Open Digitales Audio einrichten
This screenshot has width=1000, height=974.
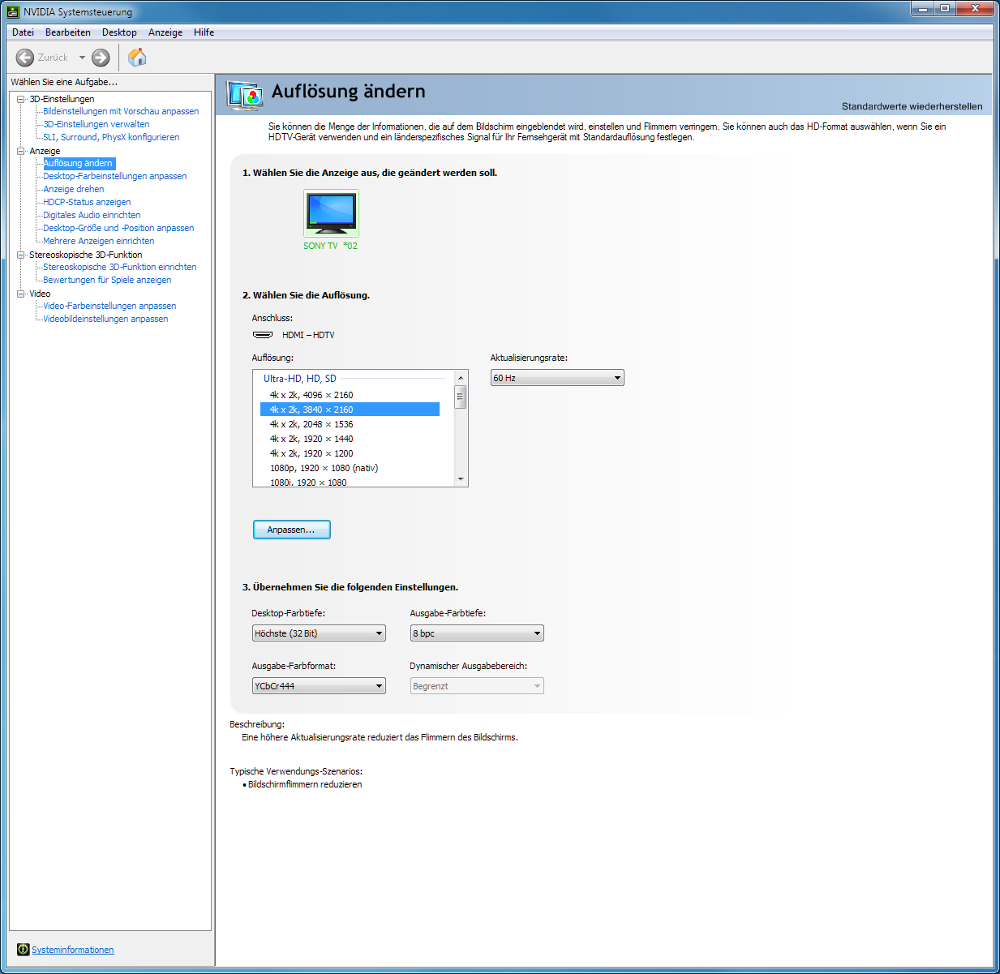point(92,215)
